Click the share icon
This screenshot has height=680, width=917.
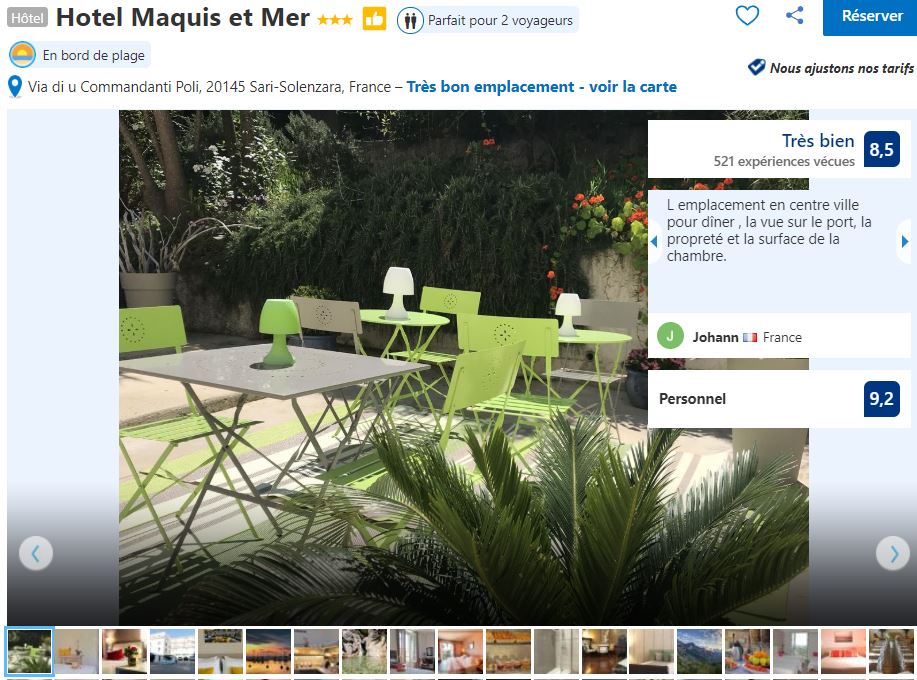tap(794, 15)
